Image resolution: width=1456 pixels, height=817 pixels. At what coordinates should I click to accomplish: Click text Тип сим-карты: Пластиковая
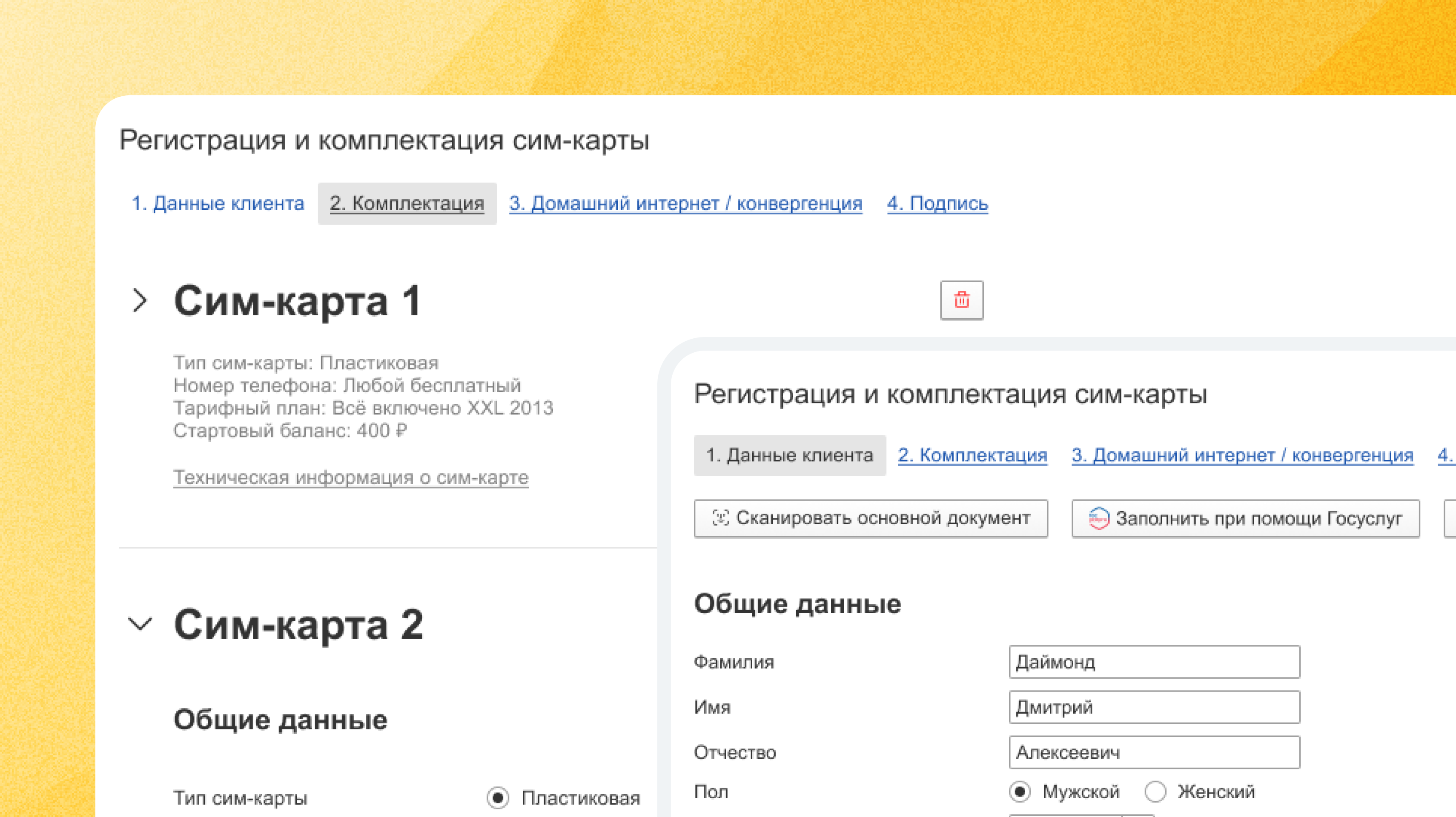point(306,363)
